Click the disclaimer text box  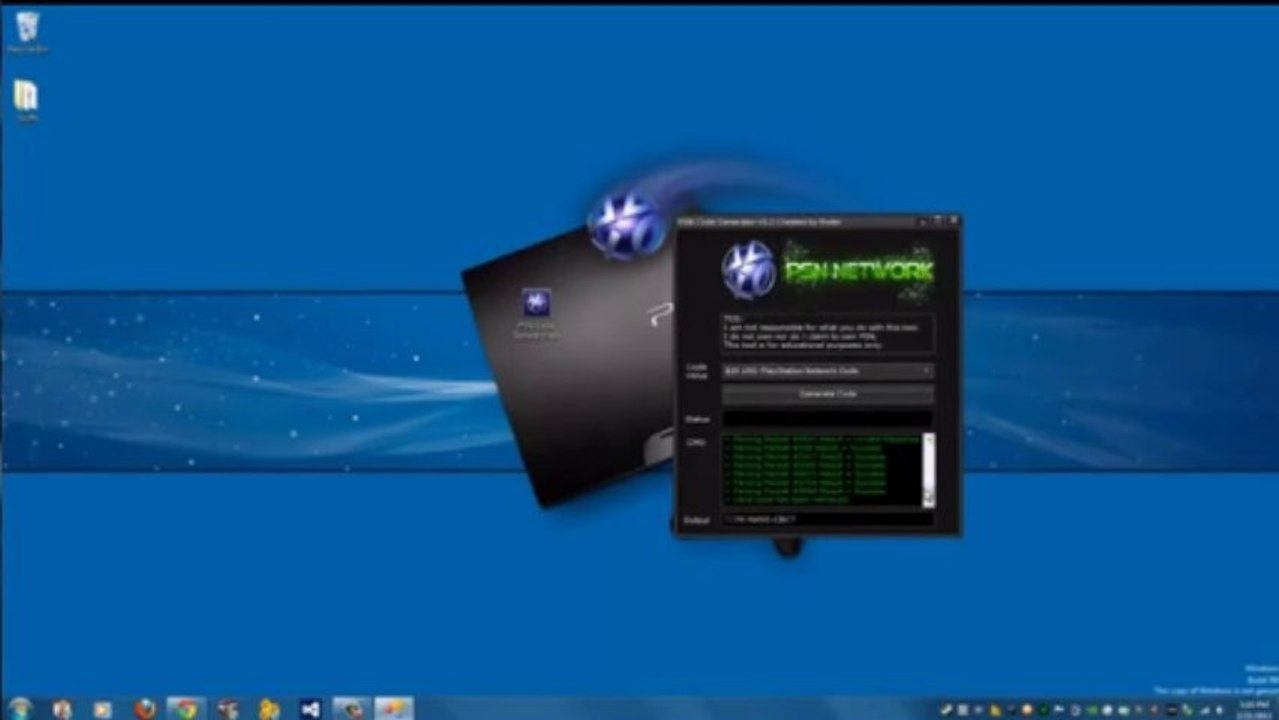pos(827,333)
